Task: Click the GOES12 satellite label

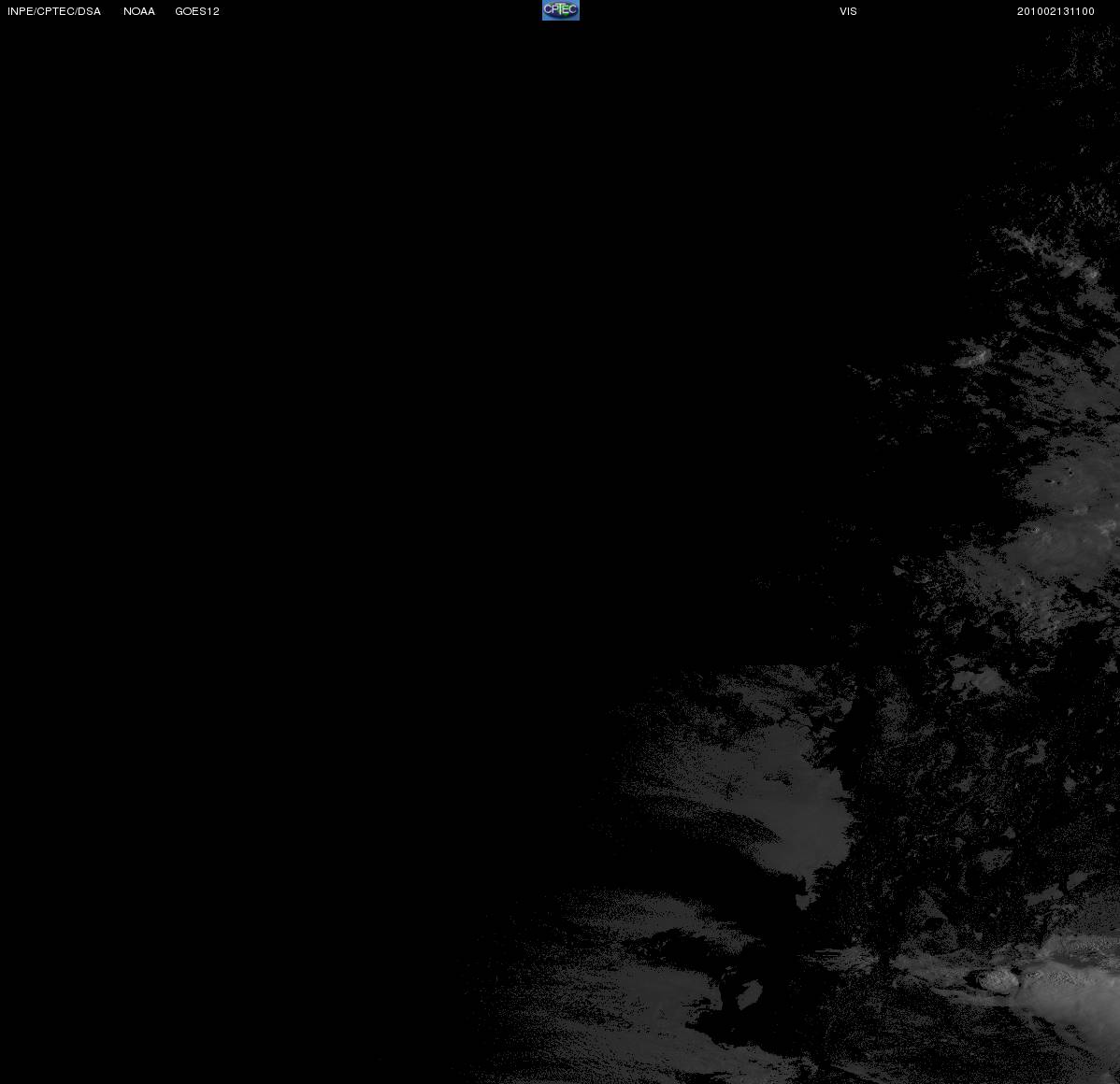Action: [197, 11]
